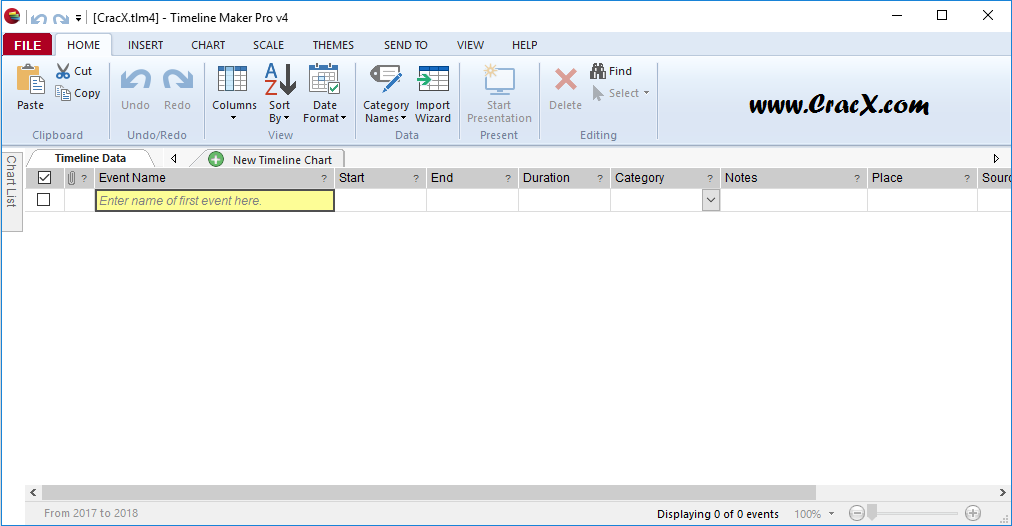Toggle the select-all checkbox in header

click(x=45, y=177)
